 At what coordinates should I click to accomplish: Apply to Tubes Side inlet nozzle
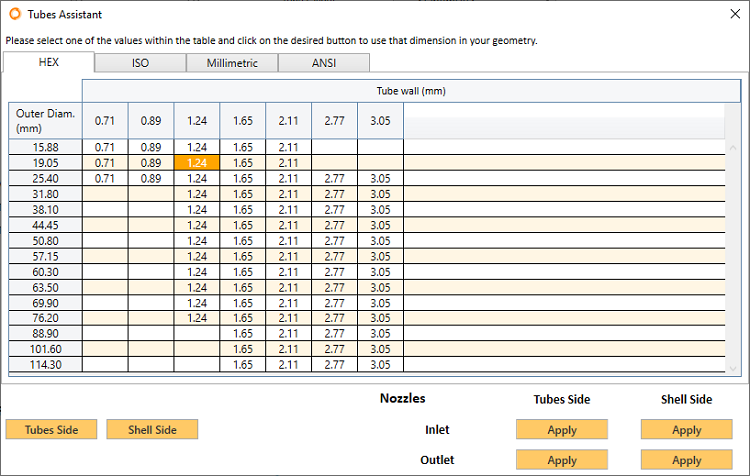(x=562, y=430)
